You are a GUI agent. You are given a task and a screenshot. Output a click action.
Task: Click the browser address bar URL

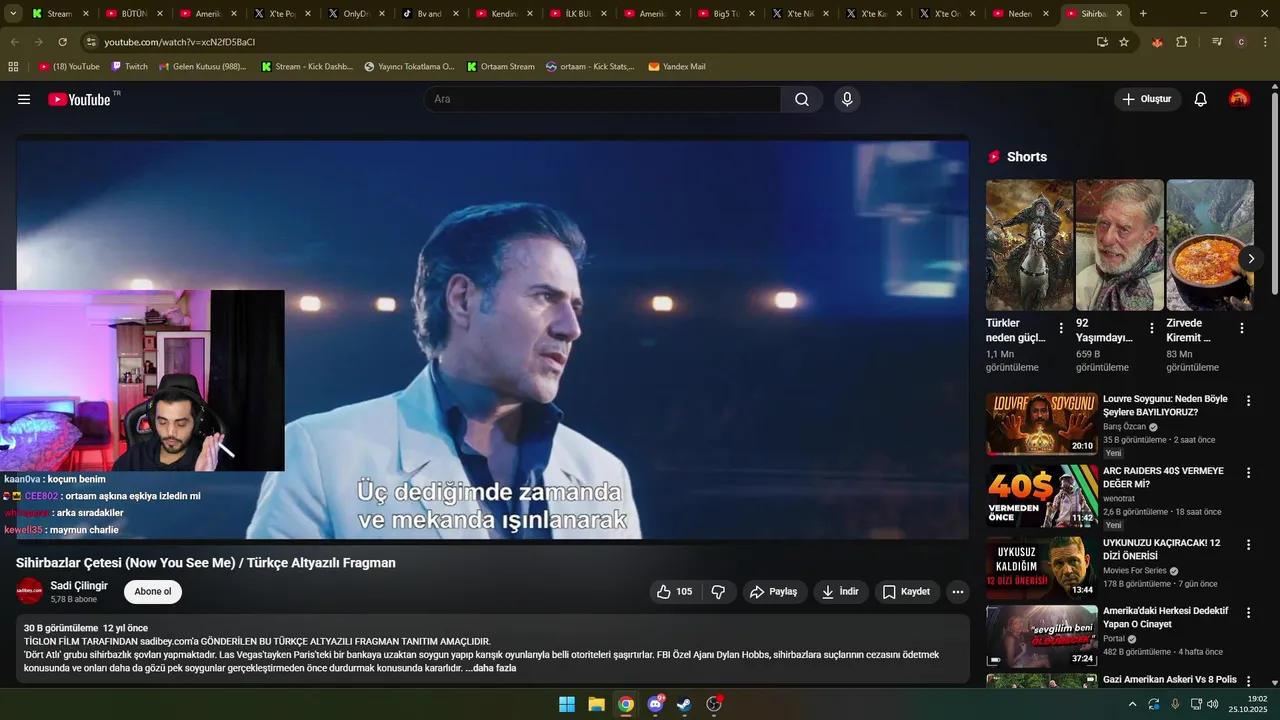pos(180,42)
